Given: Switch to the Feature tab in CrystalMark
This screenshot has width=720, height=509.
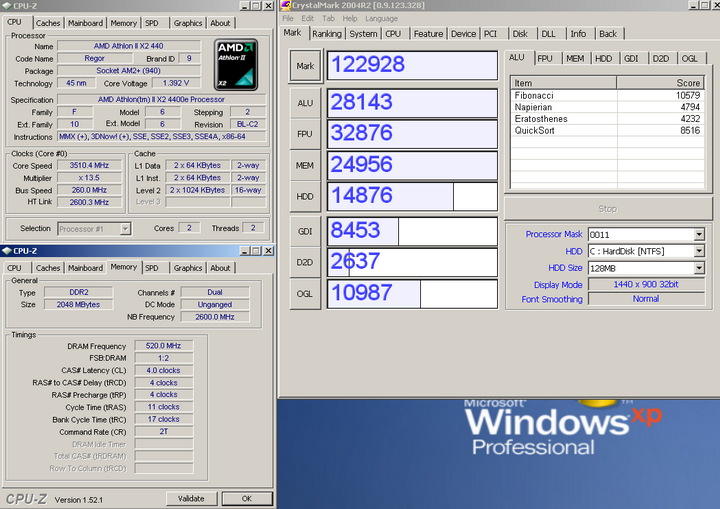Looking at the screenshot, I should (x=428, y=34).
